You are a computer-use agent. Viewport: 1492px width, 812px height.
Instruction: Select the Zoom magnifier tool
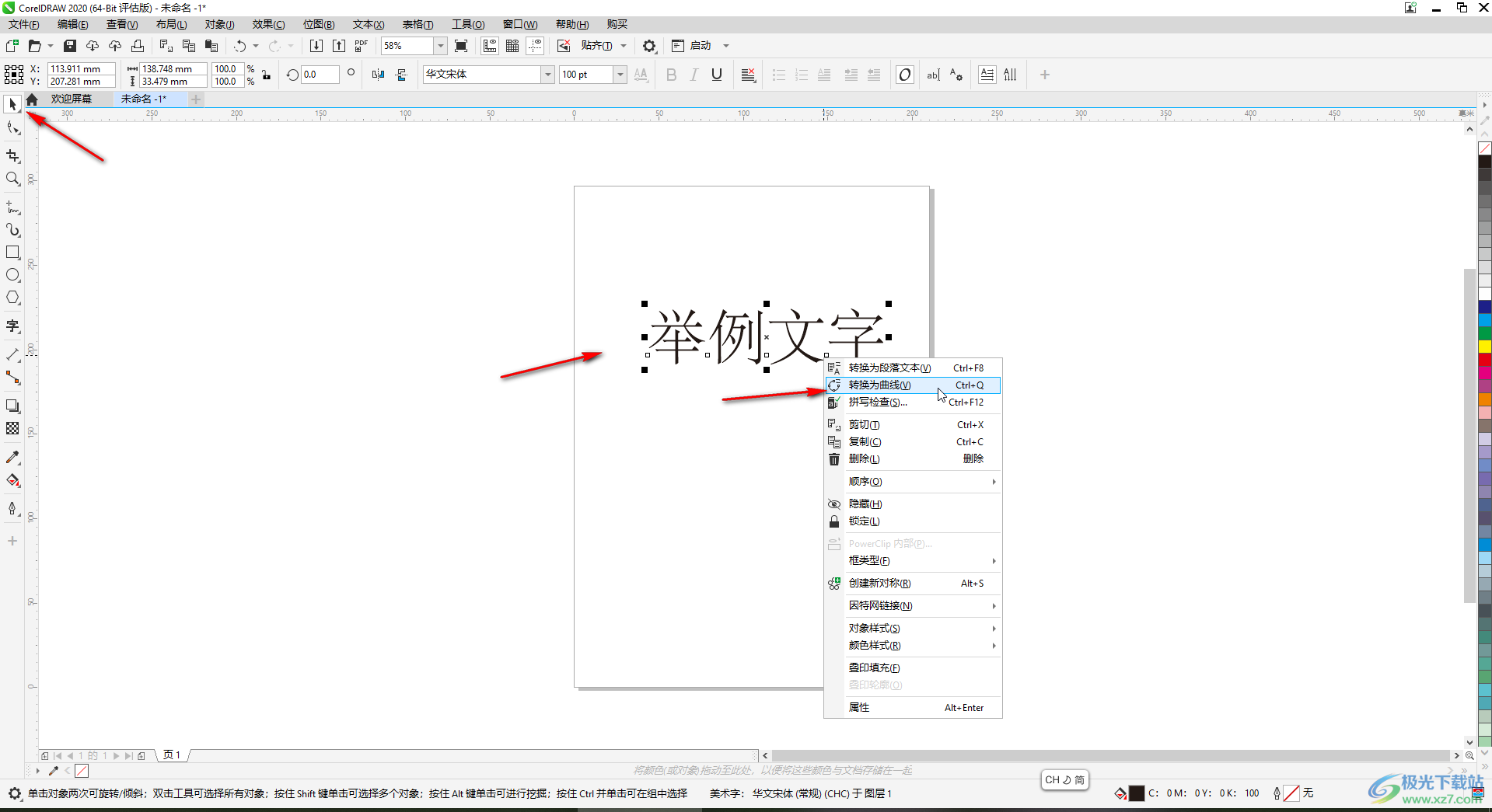pyautogui.click(x=12, y=179)
